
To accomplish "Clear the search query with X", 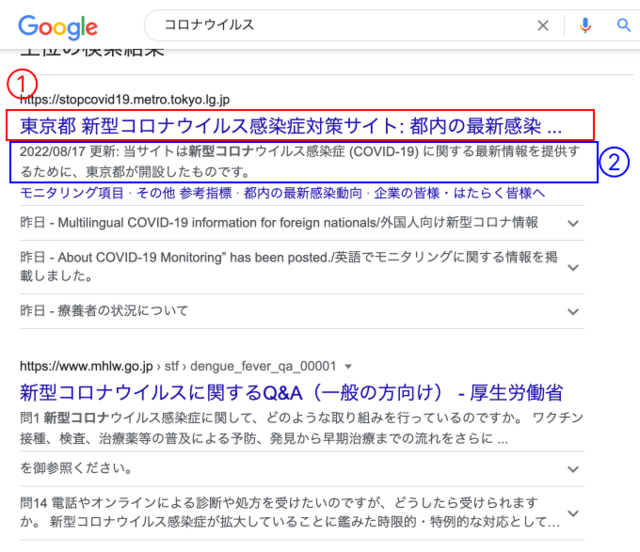I will pyautogui.click(x=543, y=26).
